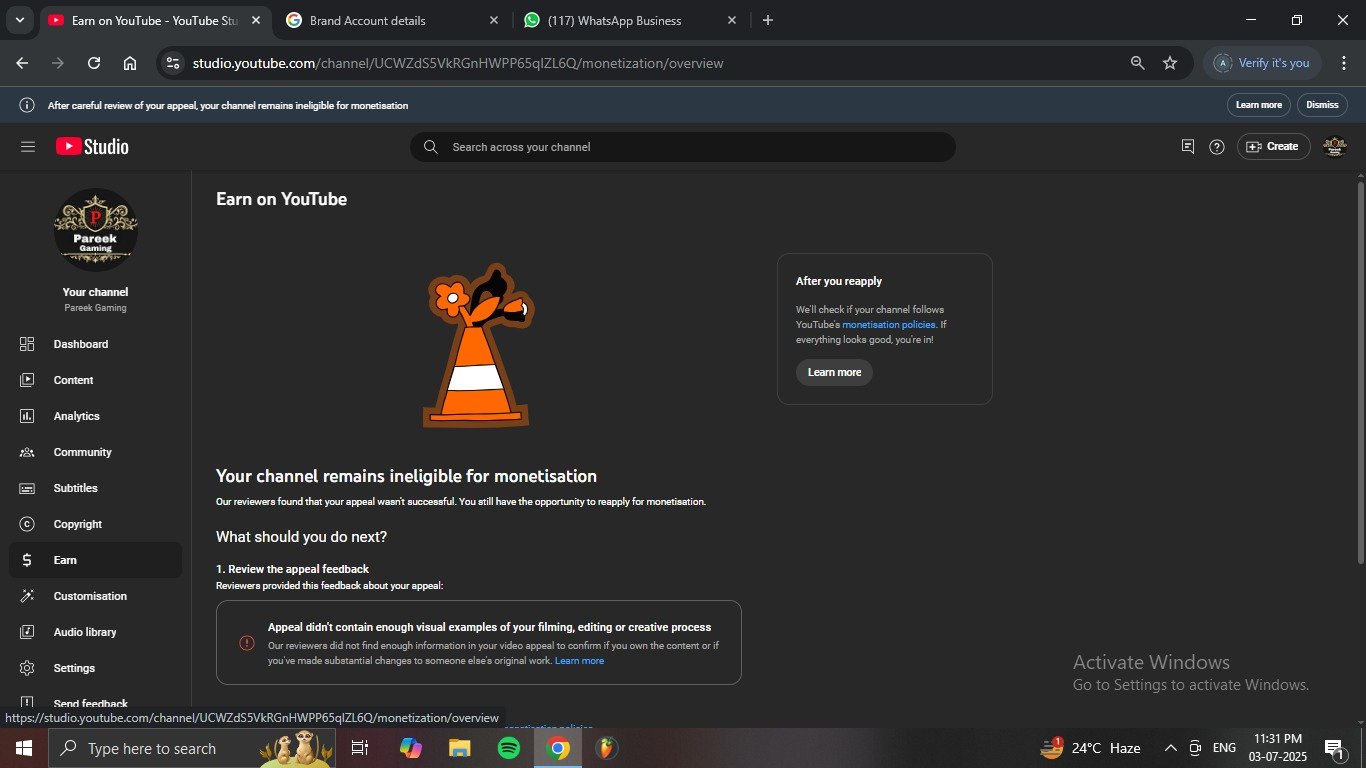Click the address bar URL
The width and height of the screenshot is (1366, 768).
tap(458, 63)
